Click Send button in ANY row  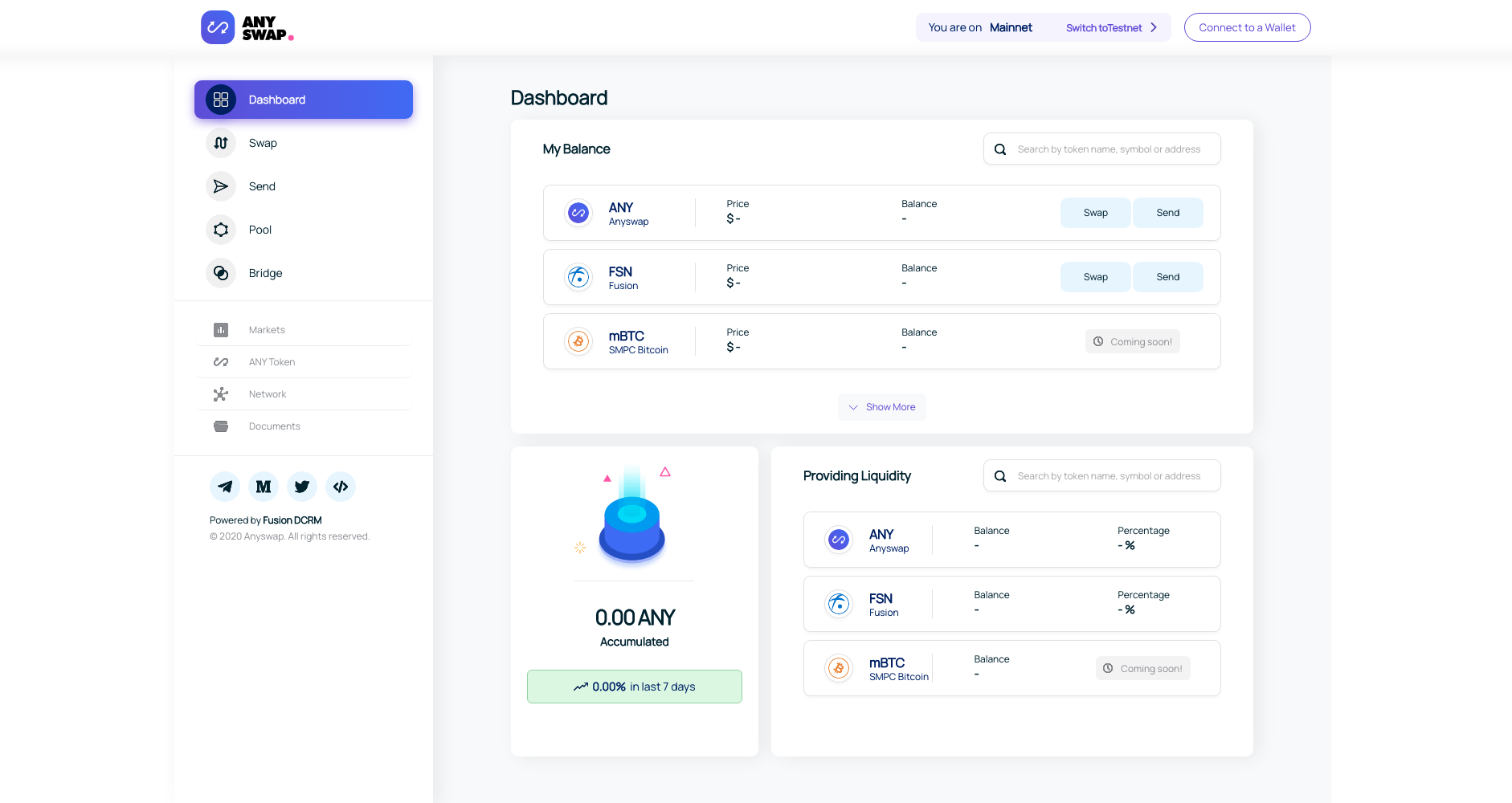click(1168, 213)
